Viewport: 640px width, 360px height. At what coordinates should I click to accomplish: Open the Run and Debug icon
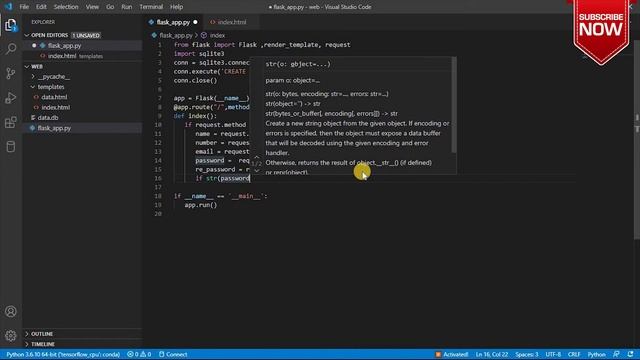[11, 98]
